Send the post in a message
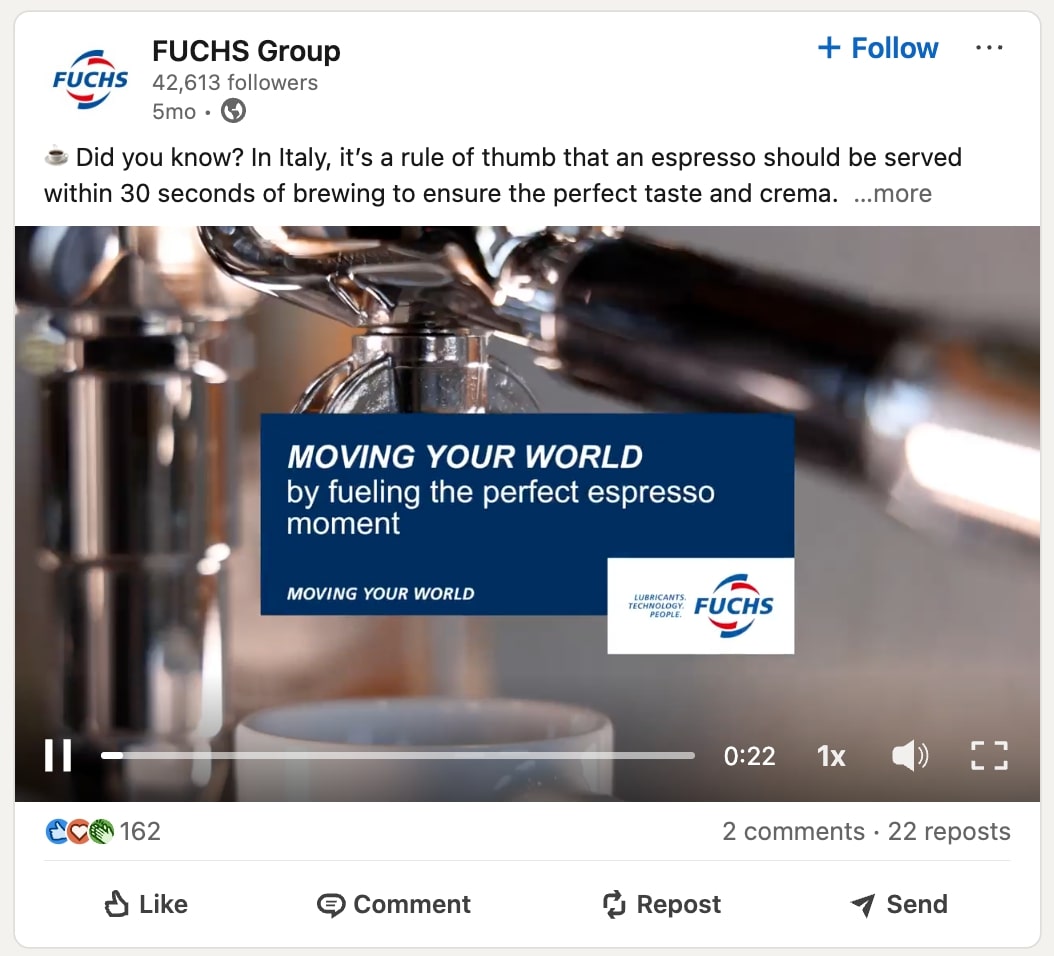 click(899, 904)
